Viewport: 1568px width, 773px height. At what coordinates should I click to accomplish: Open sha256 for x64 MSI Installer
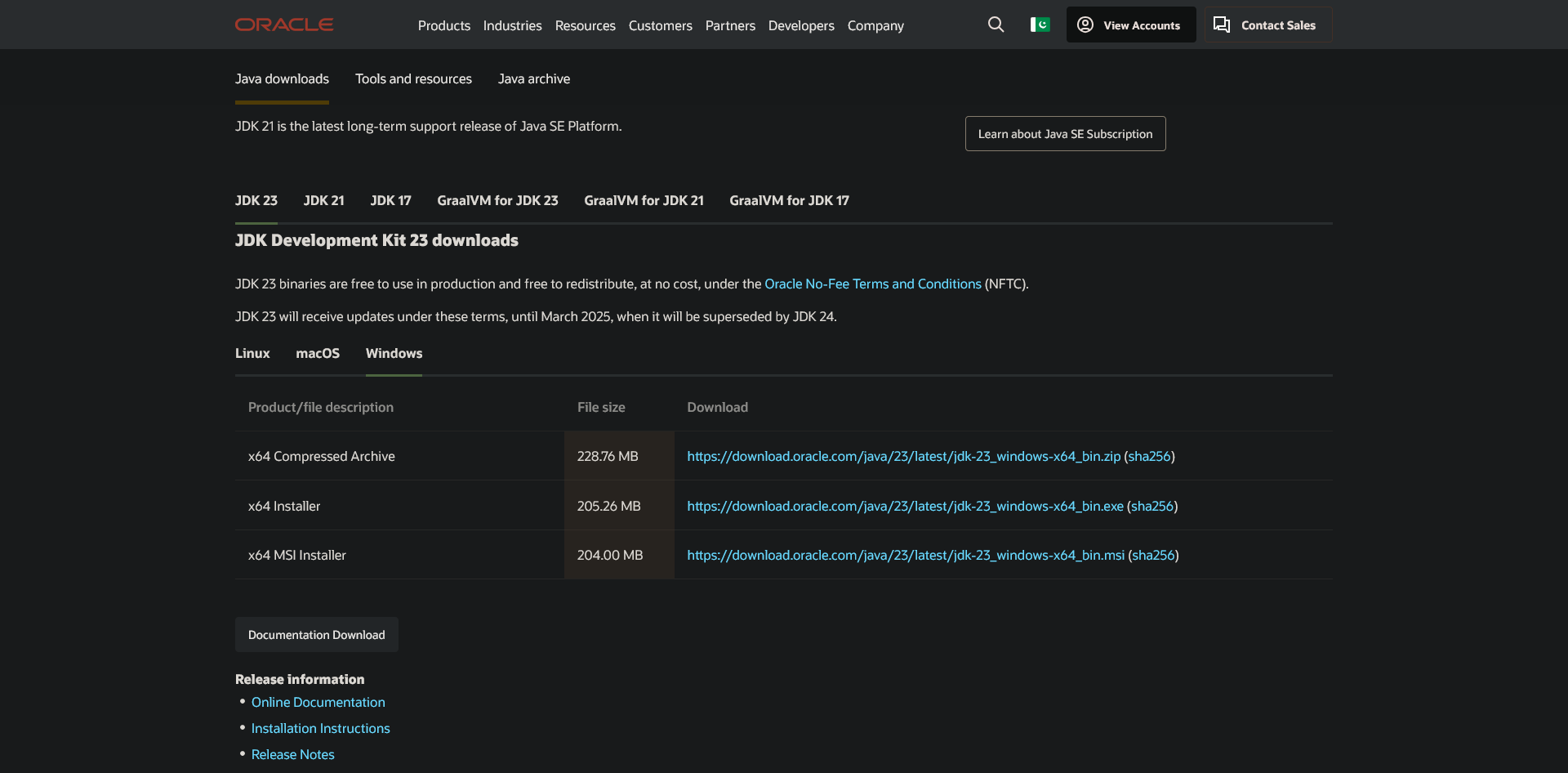click(1153, 555)
